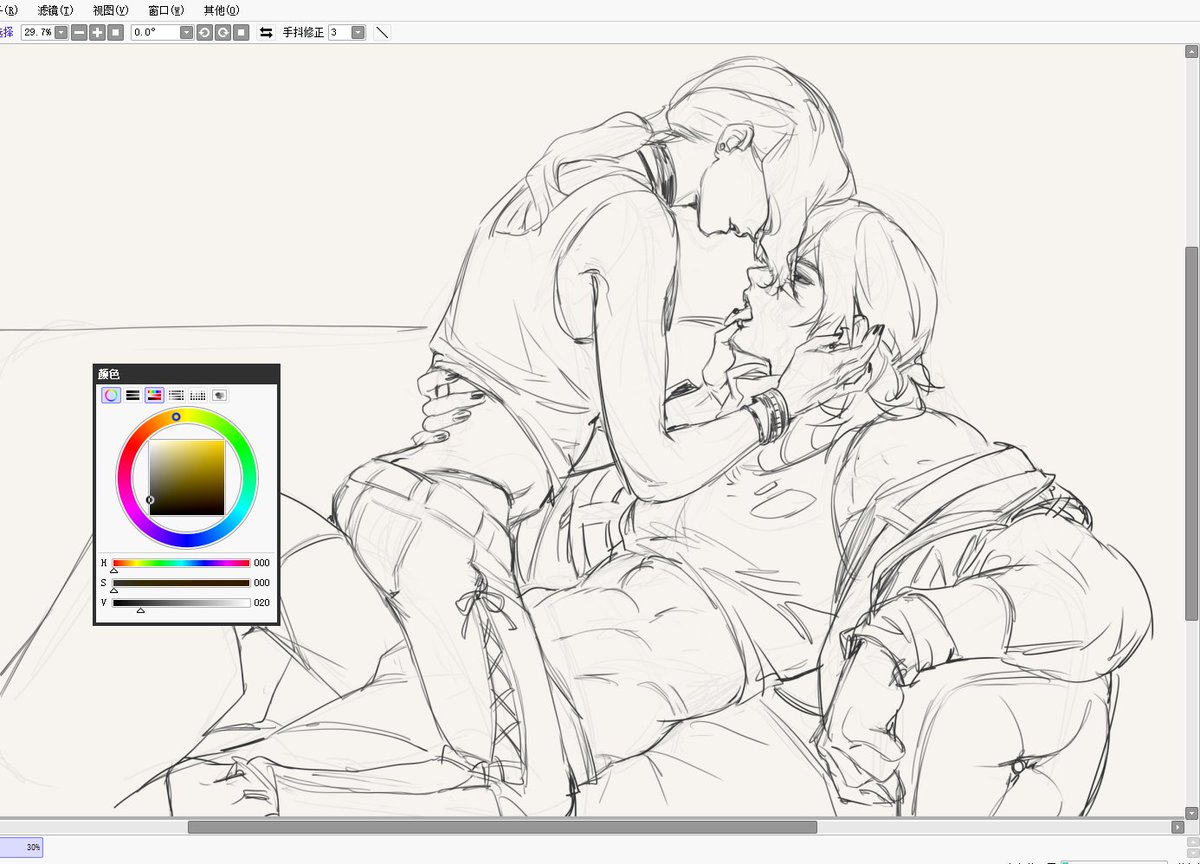
Task: Click the 29.7% zoom value field
Action: [x=37, y=32]
